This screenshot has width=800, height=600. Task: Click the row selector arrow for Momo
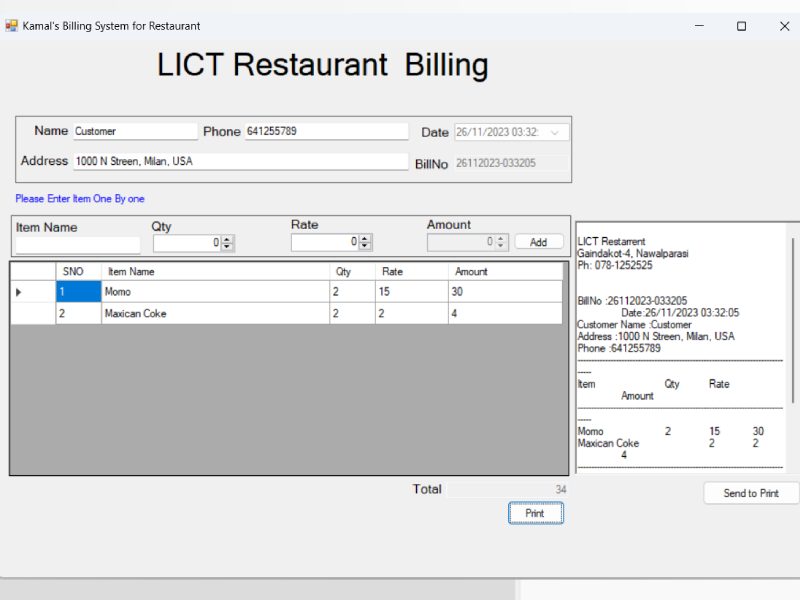19,292
